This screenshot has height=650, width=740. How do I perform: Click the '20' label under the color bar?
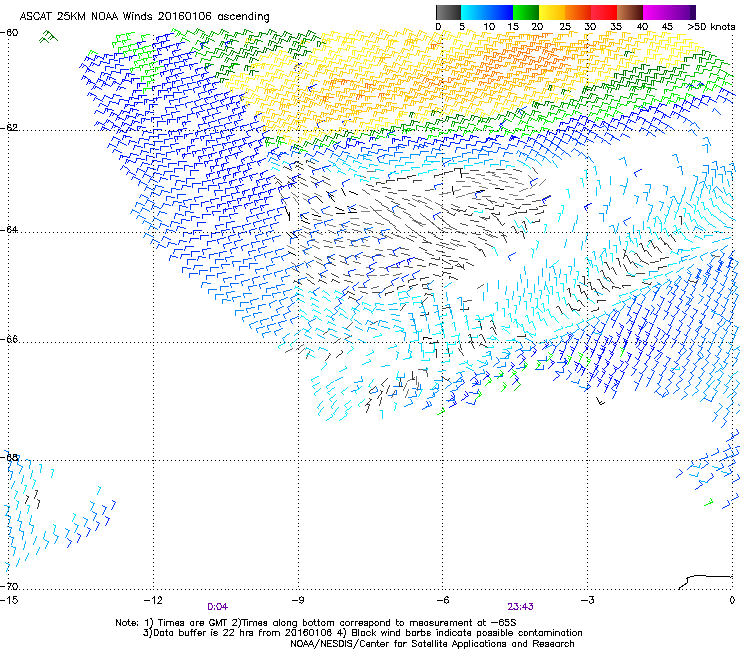[x=537, y=27]
